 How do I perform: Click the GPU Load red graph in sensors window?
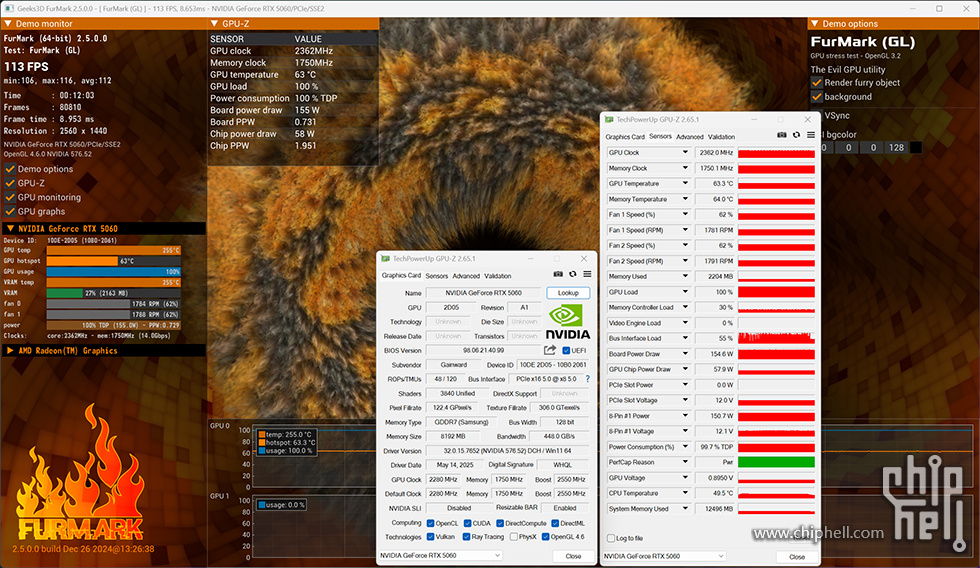tap(776, 292)
